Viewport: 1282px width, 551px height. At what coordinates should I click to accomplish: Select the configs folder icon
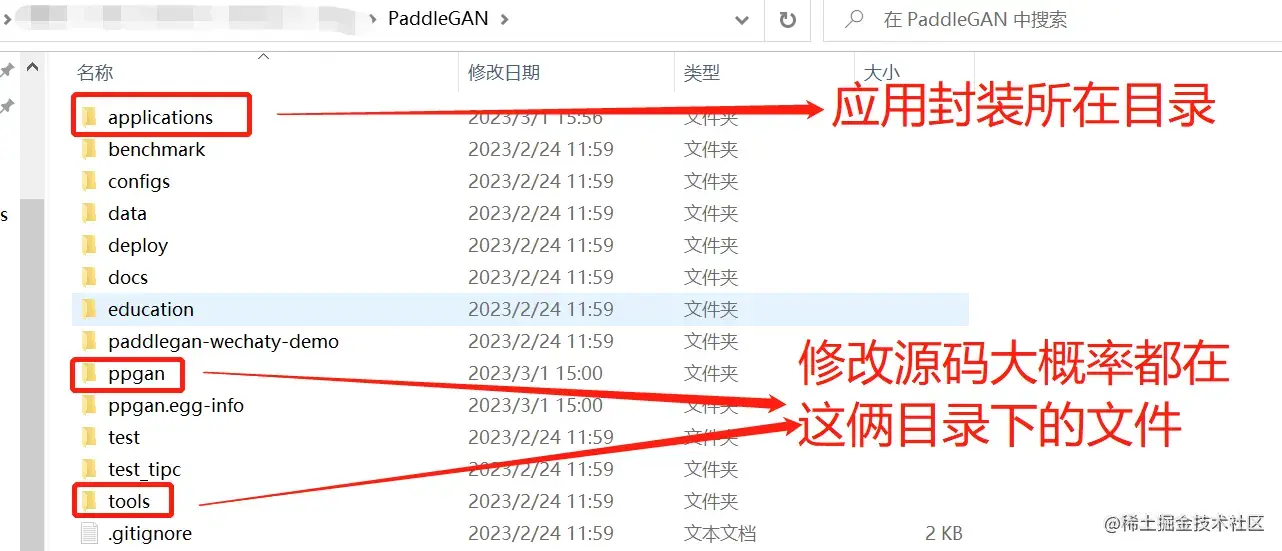tap(90, 182)
